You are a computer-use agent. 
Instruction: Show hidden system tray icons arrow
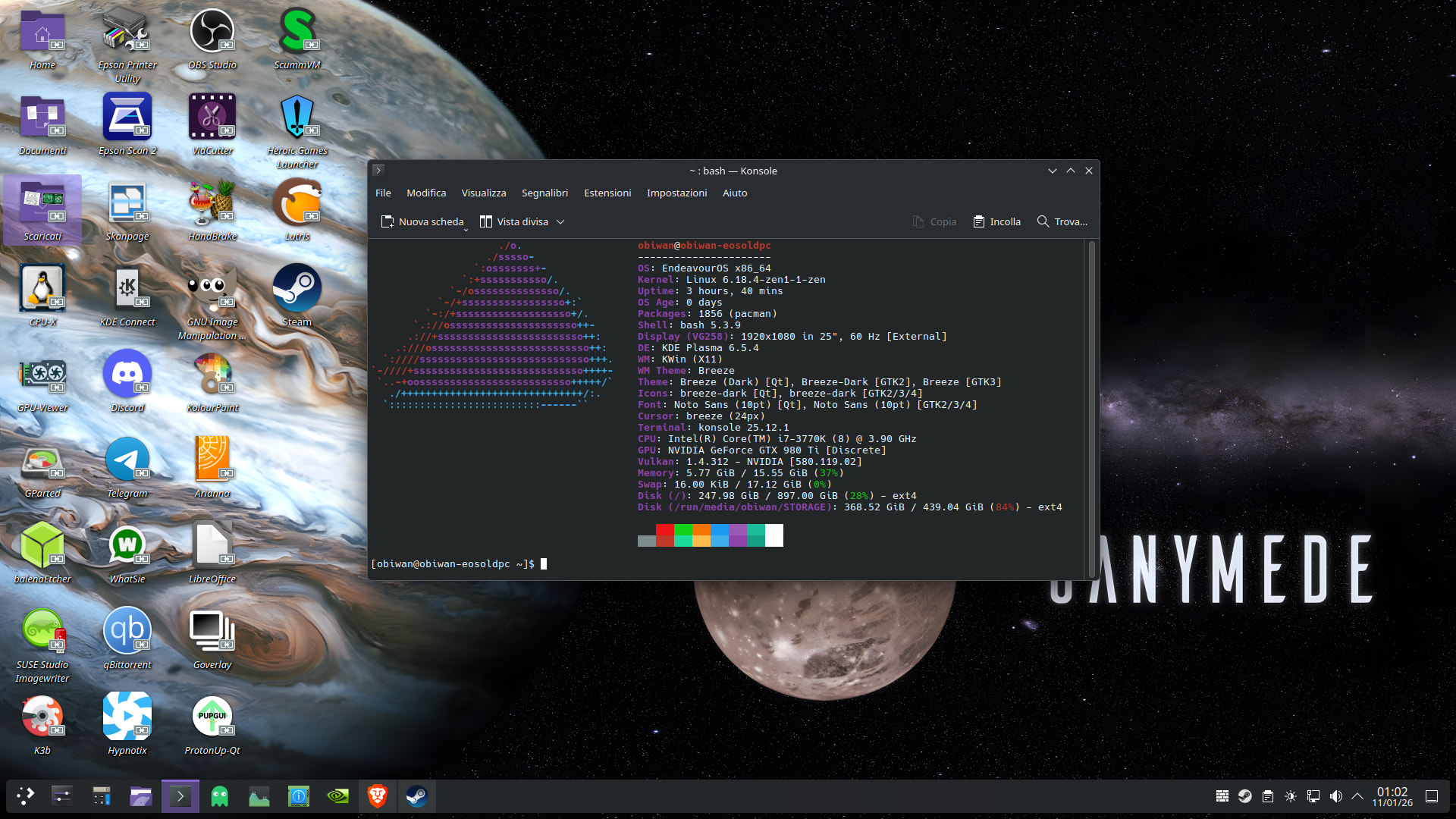pyautogui.click(x=1357, y=796)
